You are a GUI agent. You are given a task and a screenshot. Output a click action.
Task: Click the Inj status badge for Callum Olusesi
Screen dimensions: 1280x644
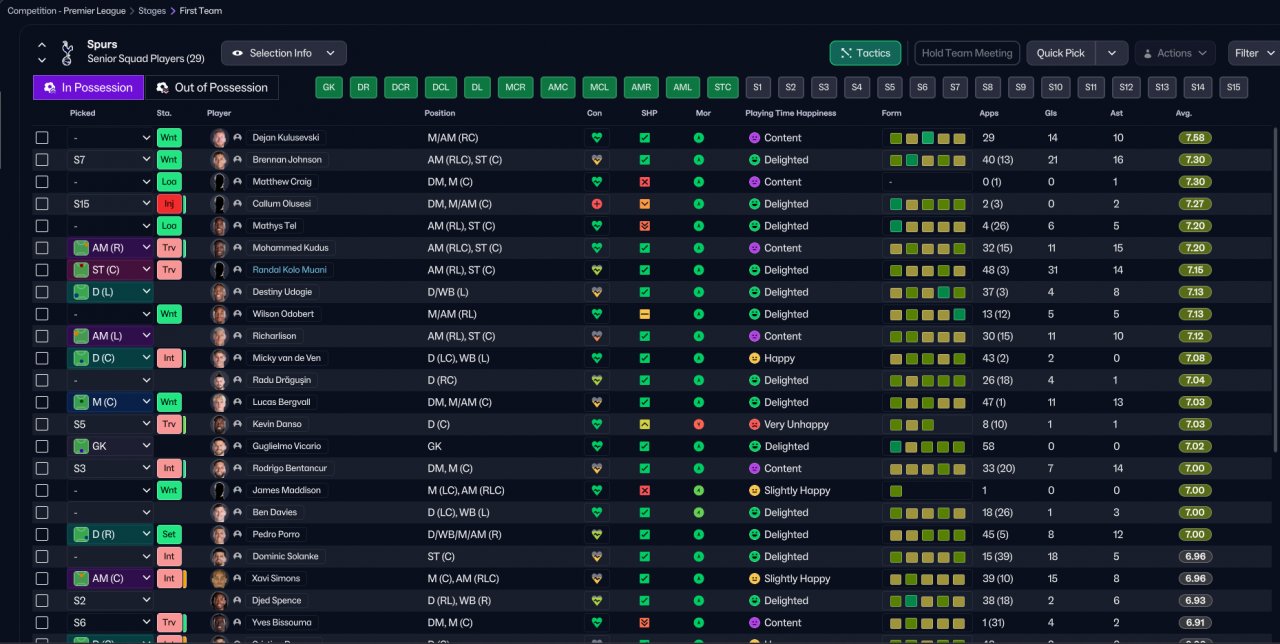click(x=169, y=204)
